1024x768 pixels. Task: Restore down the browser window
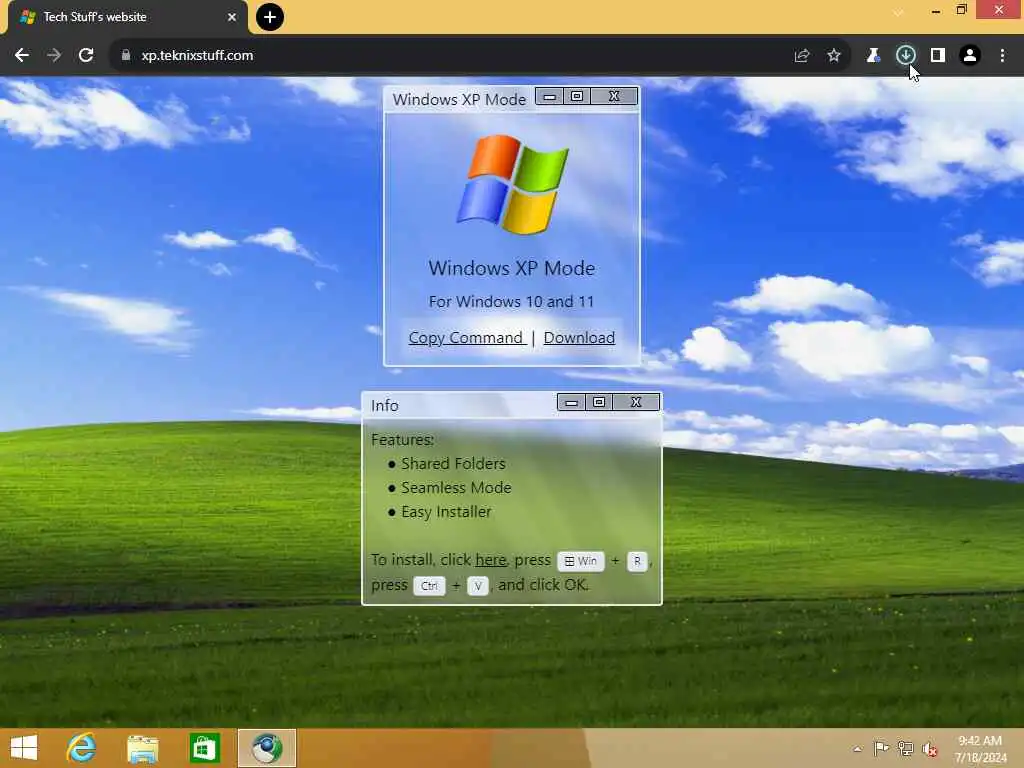coord(961,10)
